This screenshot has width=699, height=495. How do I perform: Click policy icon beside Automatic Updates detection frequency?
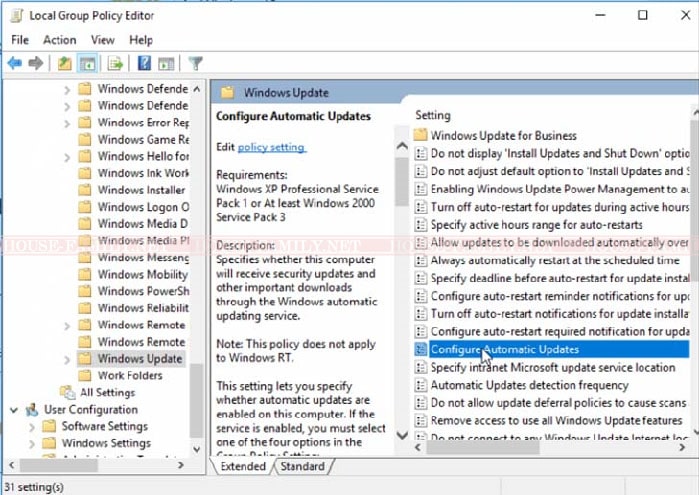click(420, 385)
